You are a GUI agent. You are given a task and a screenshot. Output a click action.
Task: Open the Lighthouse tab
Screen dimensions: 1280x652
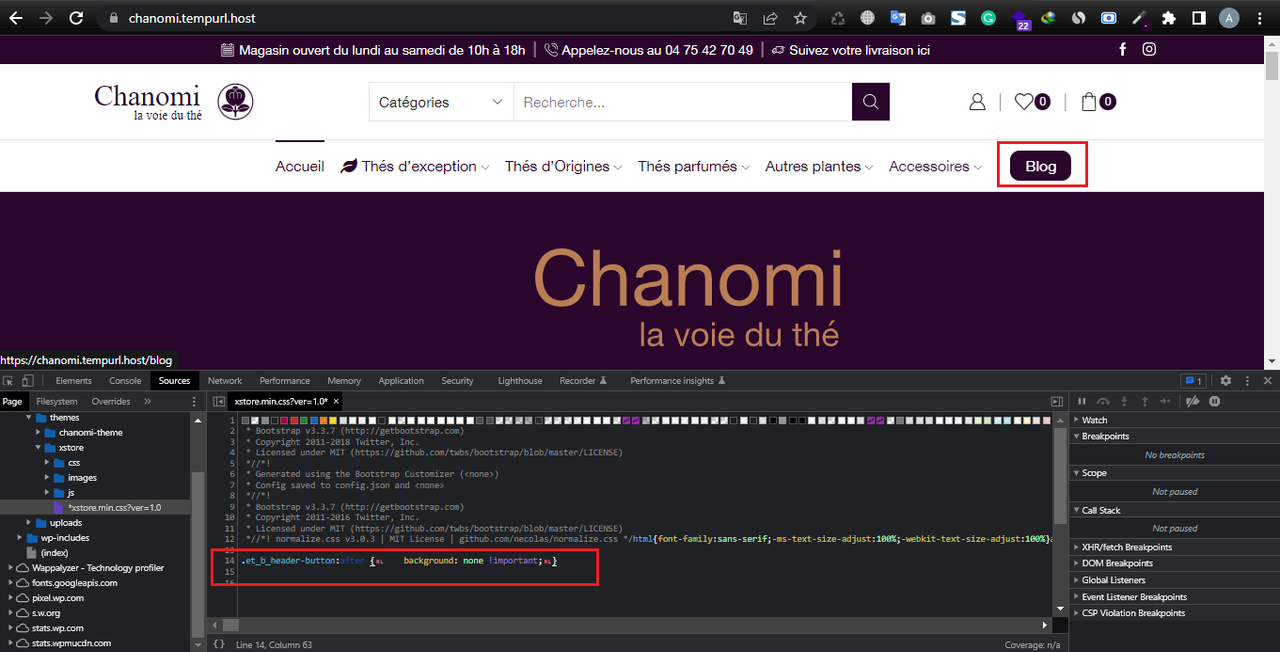(520, 381)
